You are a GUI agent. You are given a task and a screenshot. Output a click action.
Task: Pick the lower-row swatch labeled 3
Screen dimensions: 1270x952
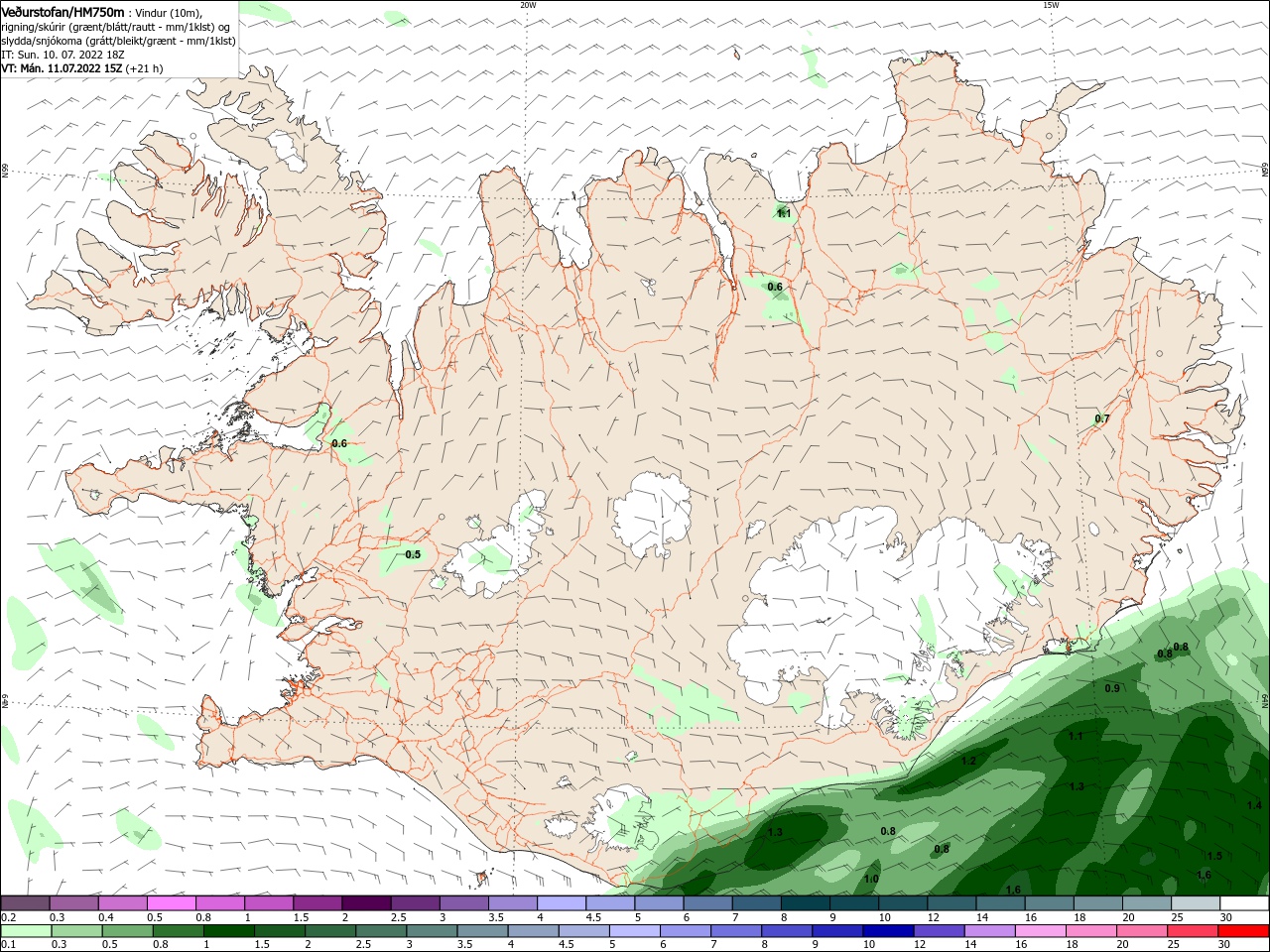432,931
